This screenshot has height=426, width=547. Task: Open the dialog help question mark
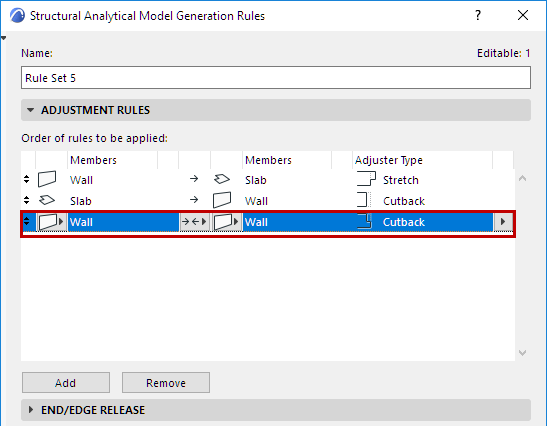point(478,15)
